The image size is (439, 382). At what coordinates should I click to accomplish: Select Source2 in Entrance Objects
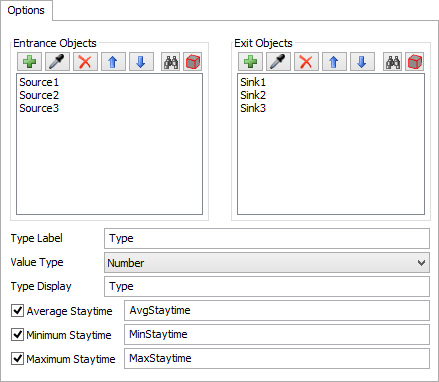pos(39,95)
